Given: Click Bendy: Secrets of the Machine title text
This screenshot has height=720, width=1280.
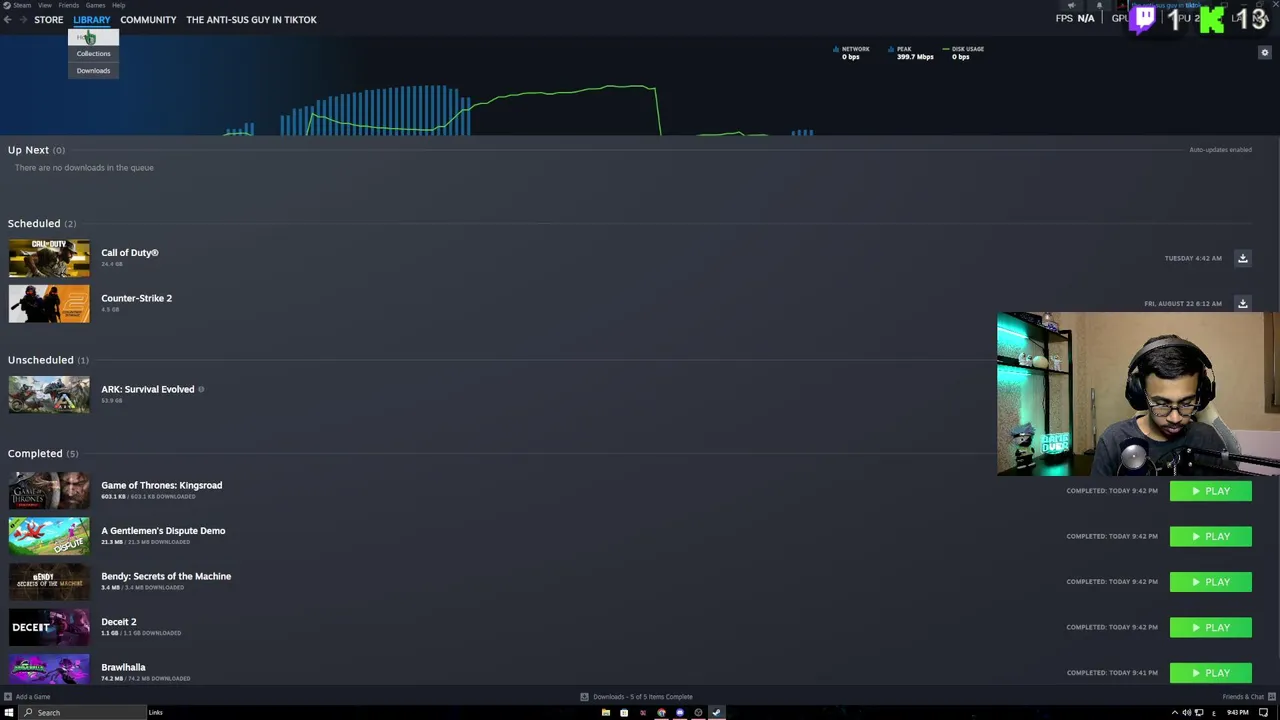Looking at the screenshot, I should [166, 576].
